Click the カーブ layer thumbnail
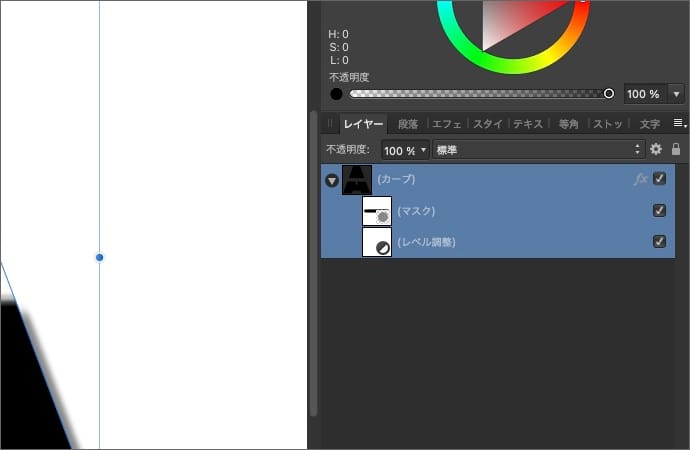Viewport: 690px width, 450px height. 357,180
